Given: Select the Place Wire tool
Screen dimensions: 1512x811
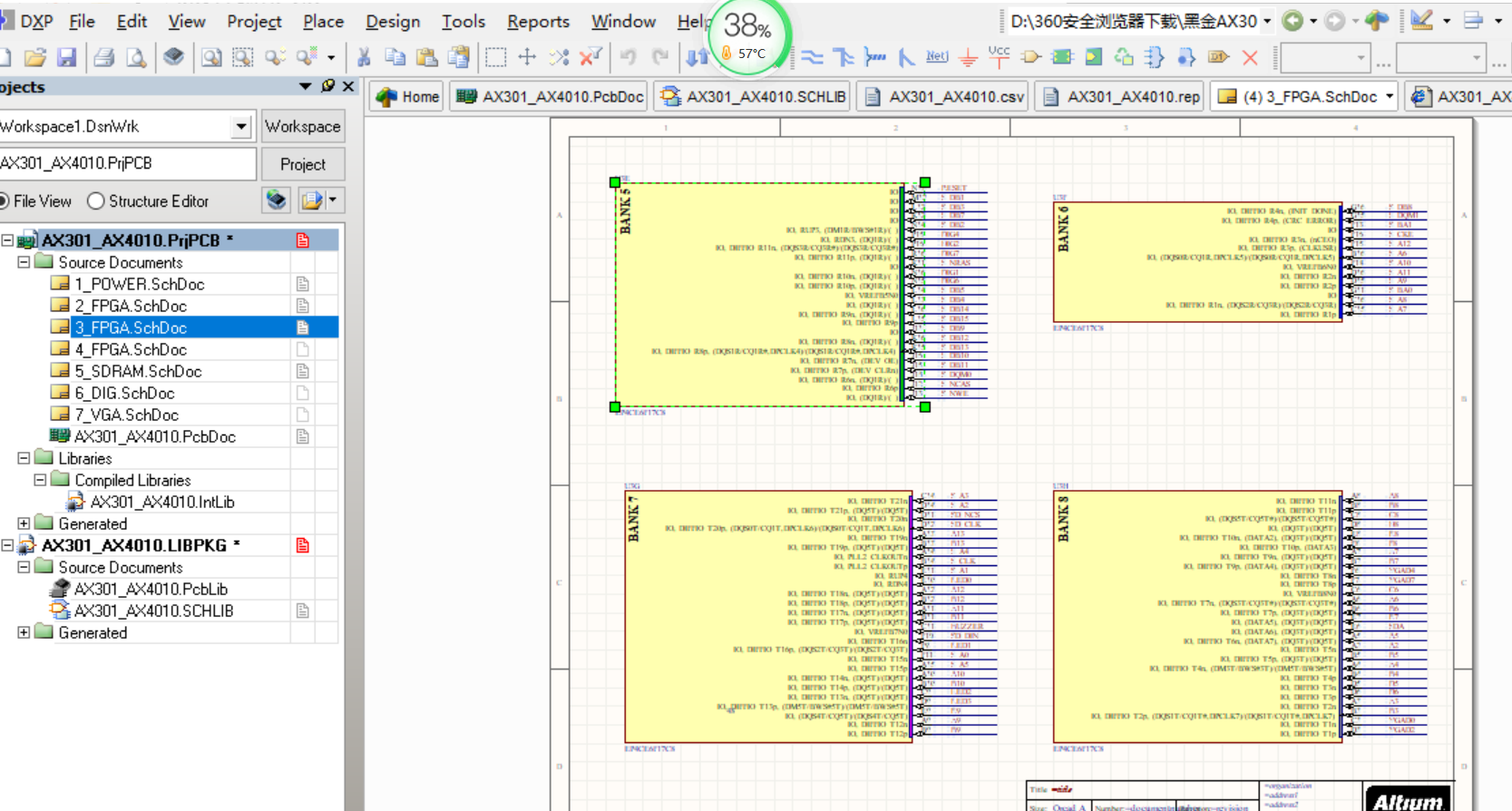Looking at the screenshot, I should (x=812, y=58).
